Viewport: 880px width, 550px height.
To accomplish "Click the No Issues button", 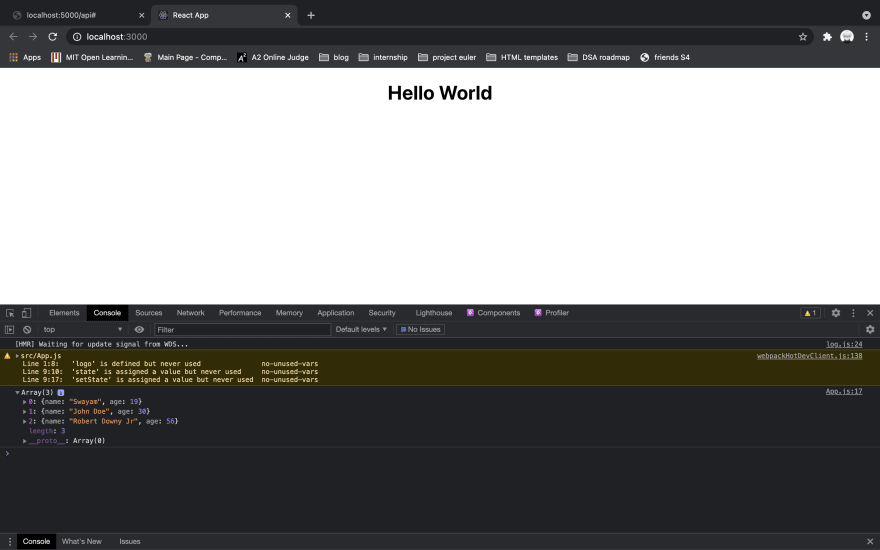I will (420, 329).
